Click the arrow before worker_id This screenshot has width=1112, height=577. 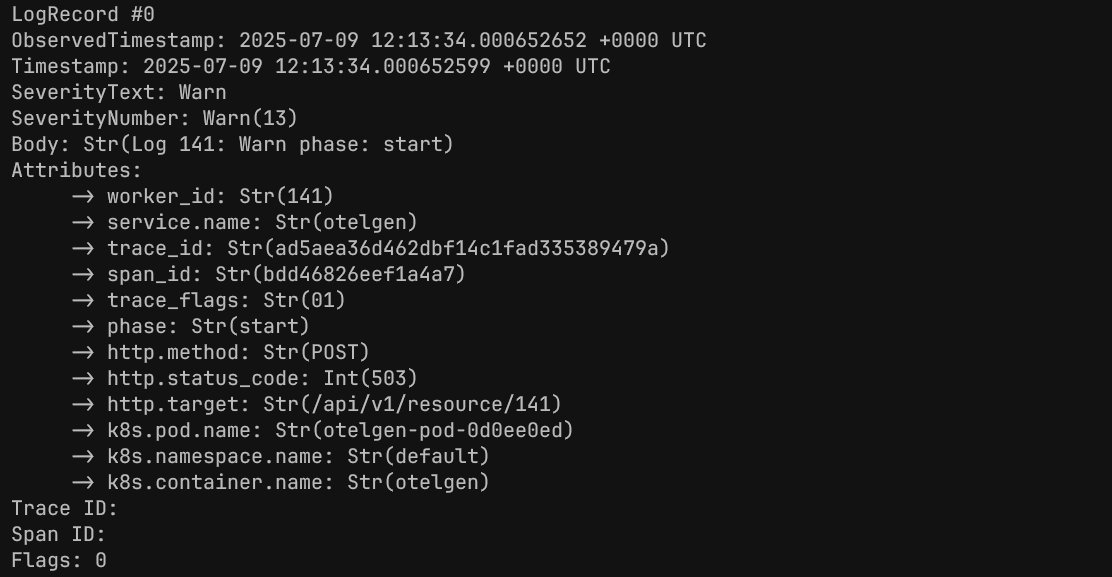click(83, 196)
